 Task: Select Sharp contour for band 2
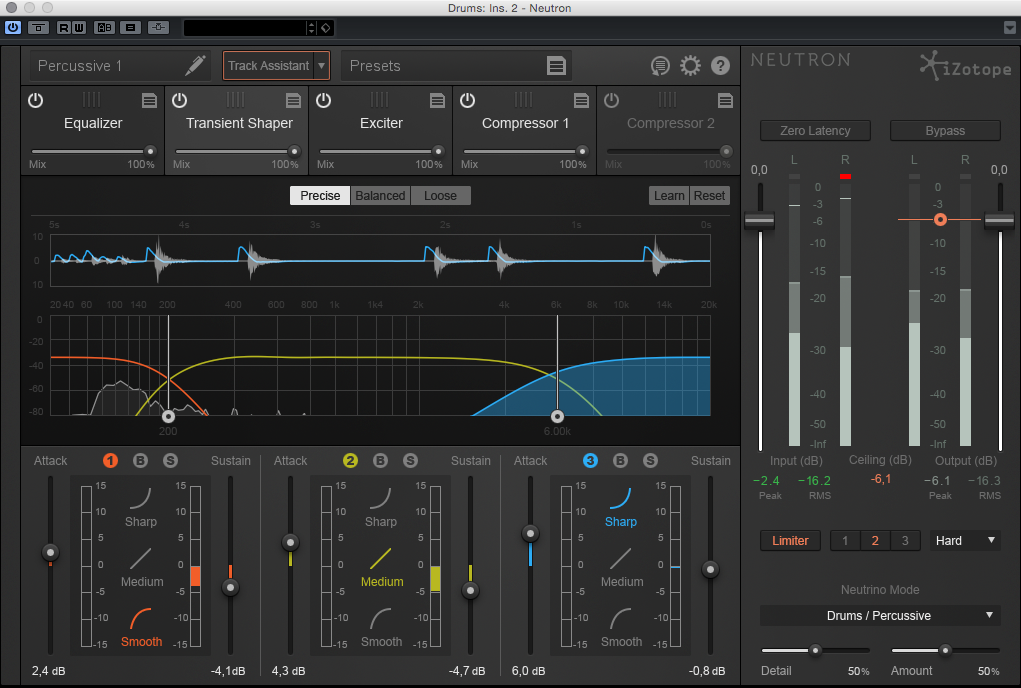click(380, 508)
